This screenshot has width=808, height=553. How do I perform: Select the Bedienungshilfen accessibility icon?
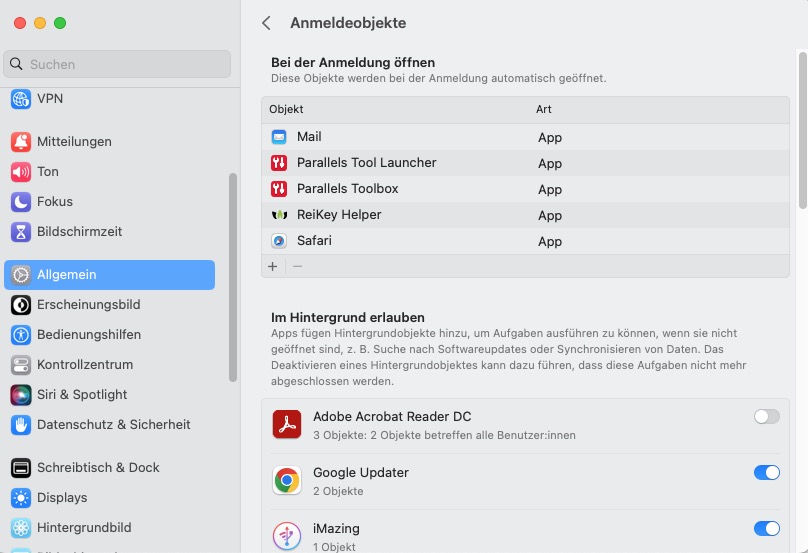21,334
